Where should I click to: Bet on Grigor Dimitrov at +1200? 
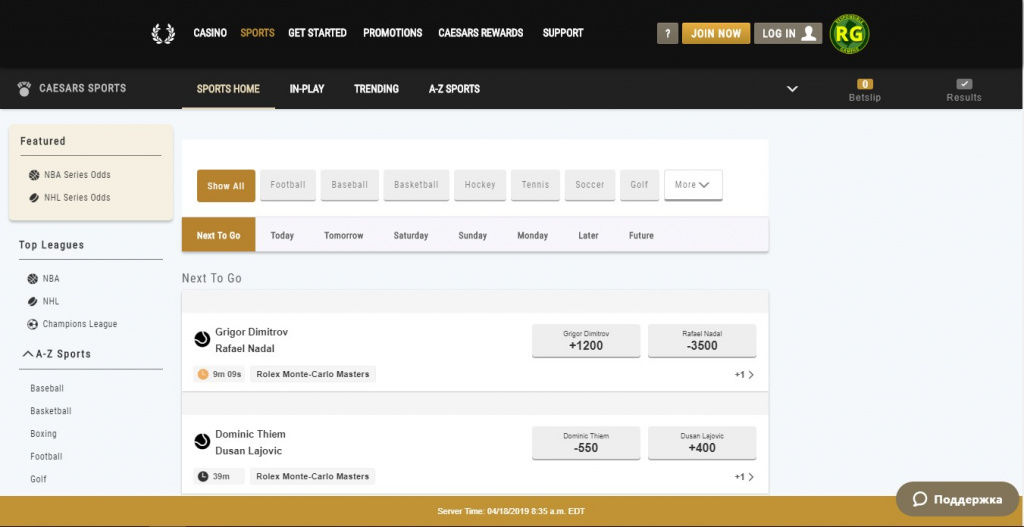coord(586,340)
